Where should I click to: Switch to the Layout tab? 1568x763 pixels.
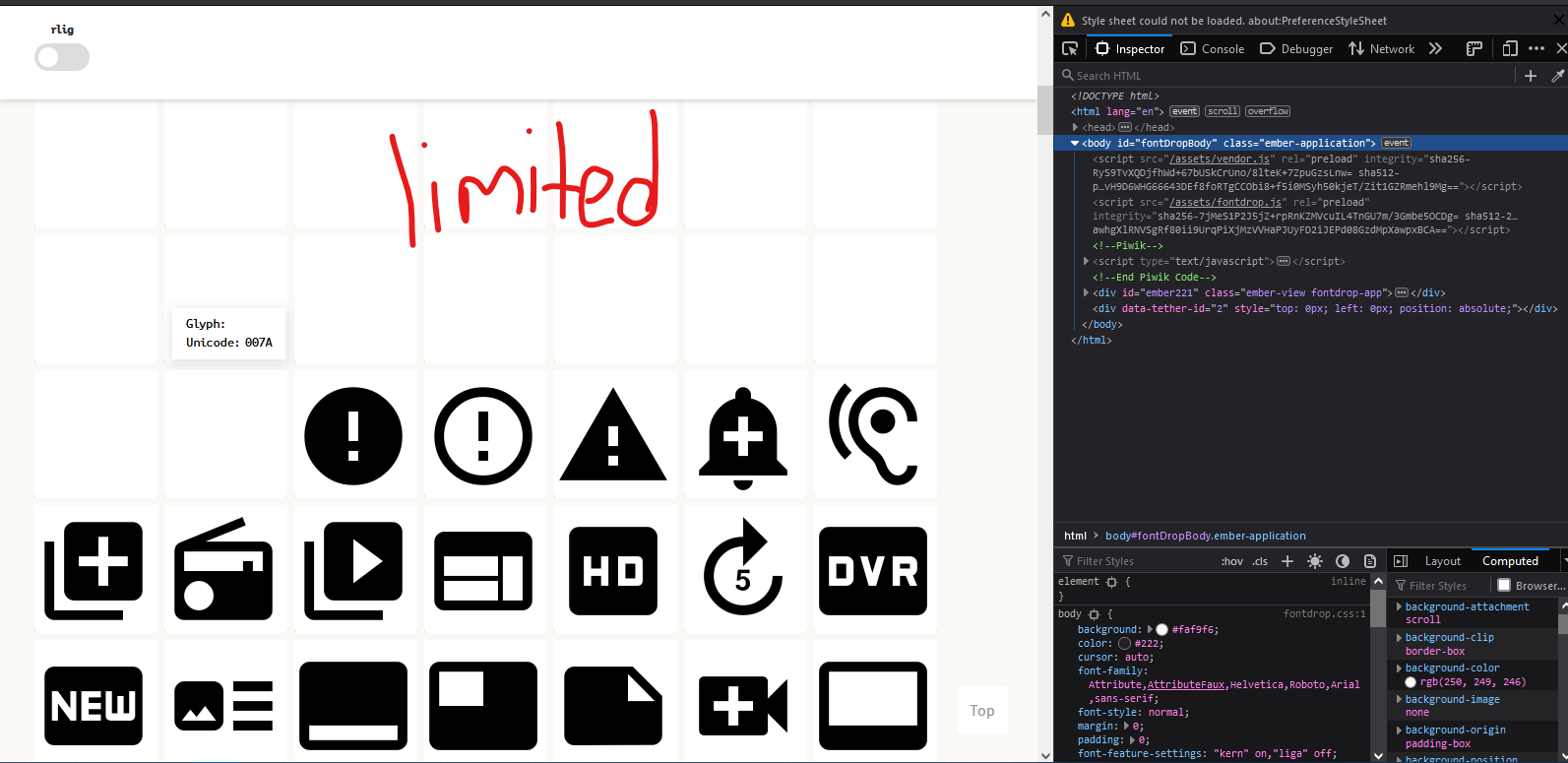[1443, 561]
